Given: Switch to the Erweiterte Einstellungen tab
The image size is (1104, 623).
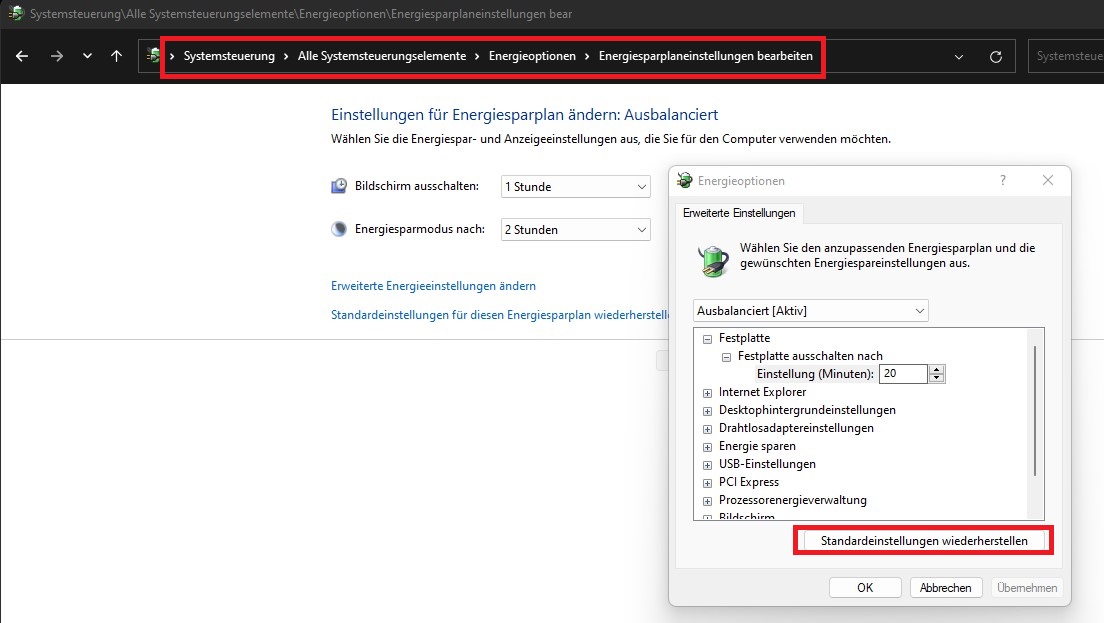Looking at the screenshot, I should pos(740,213).
